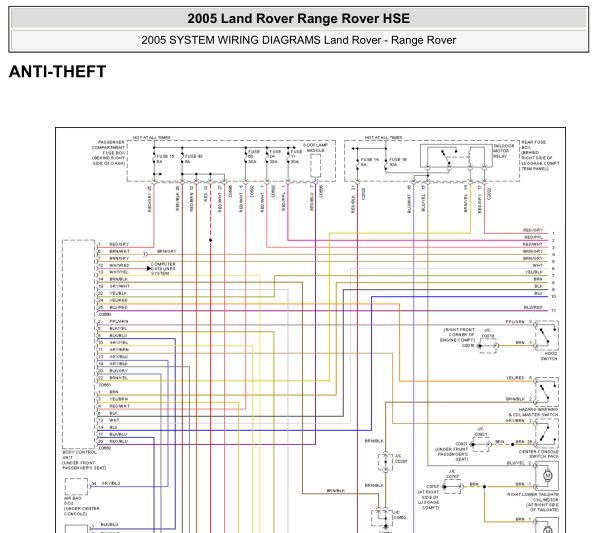The image size is (603, 533).
Task: Select the FUSE 15 5A label
Action: (165, 159)
